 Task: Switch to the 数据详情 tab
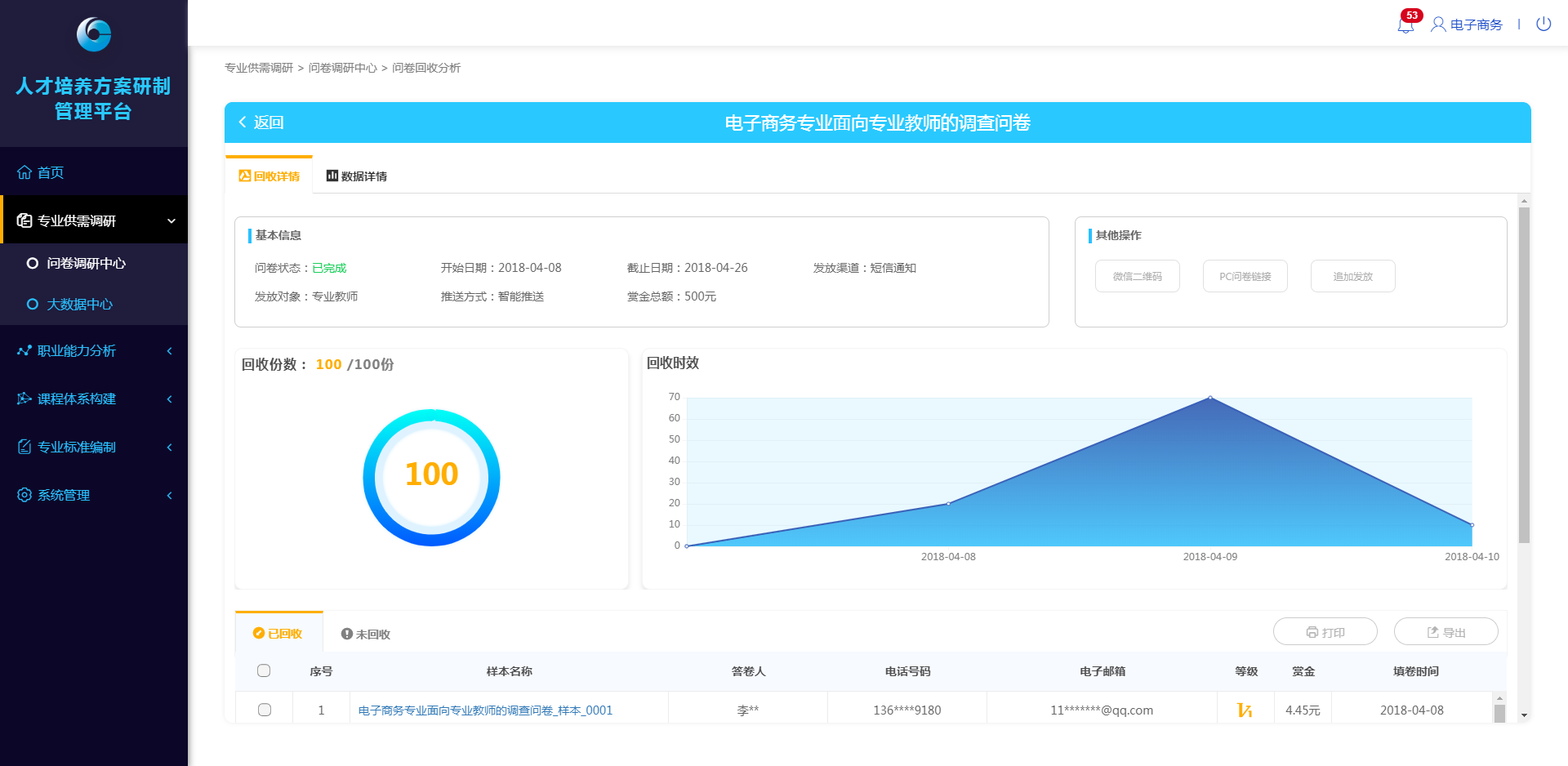356,176
